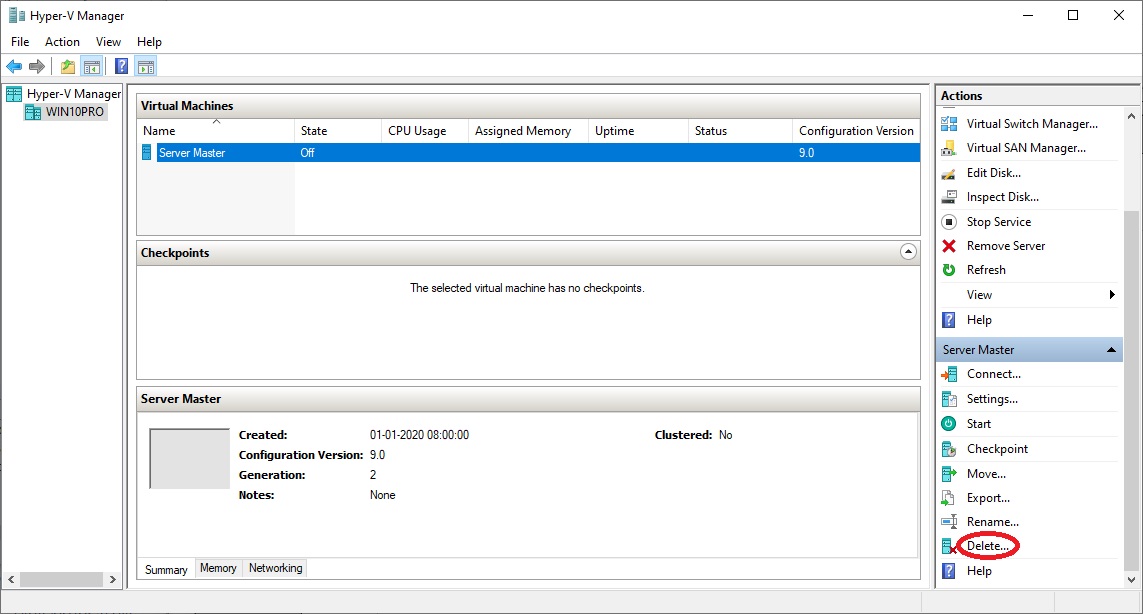
Task: Click the Virtual SAN Manager icon
Action: [x=949, y=148]
